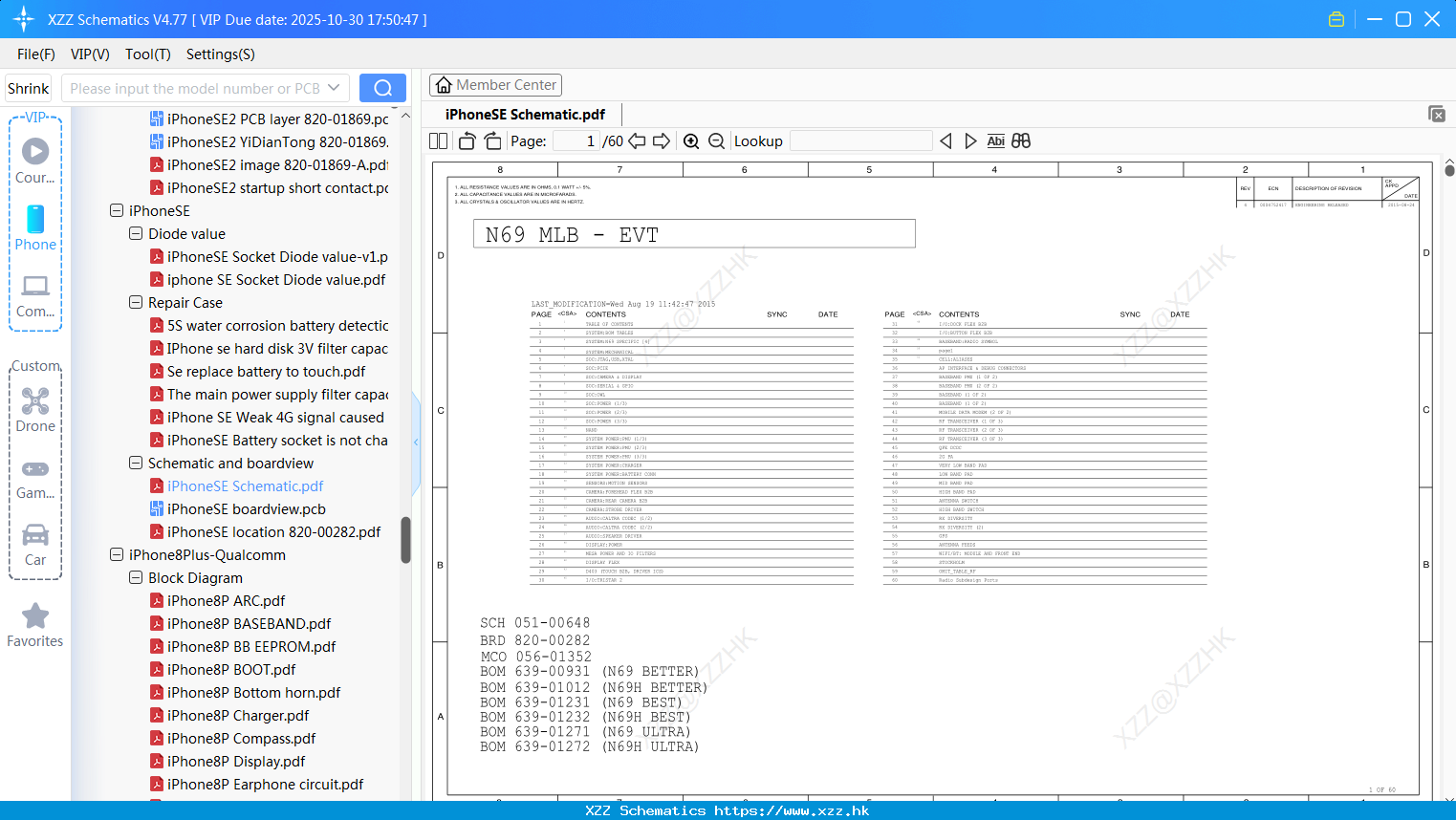This screenshot has height=820, width=1456.
Task: Open iPhone8P Charger.pdf
Action: 238,715
